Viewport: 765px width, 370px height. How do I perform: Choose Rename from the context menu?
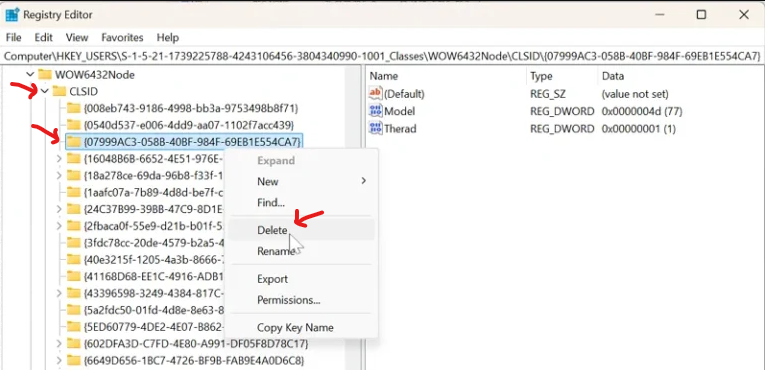[x=302, y=251]
